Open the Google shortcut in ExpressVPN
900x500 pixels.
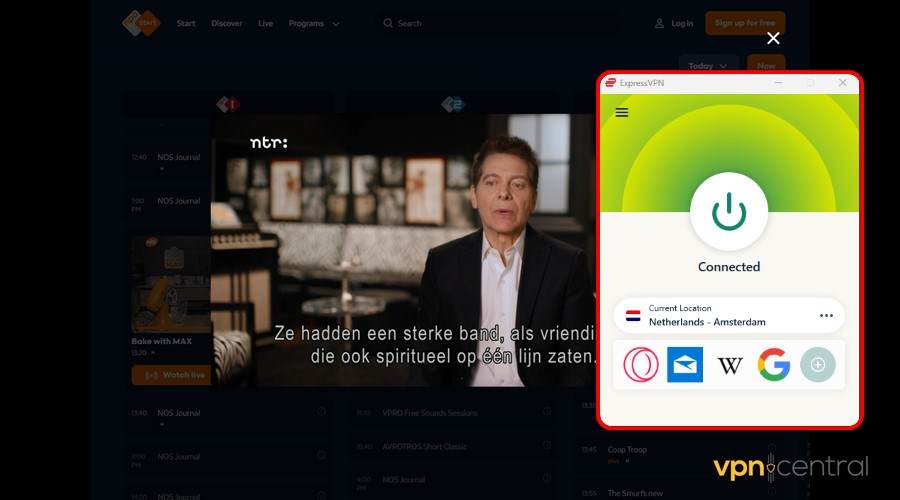[x=774, y=365]
